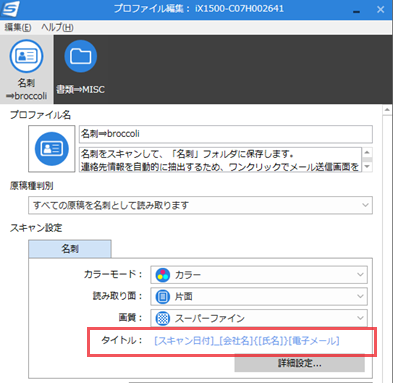This screenshot has width=393, height=383.
Task: Click the ScanSnap logo in title bar
Action: click(10, 9)
